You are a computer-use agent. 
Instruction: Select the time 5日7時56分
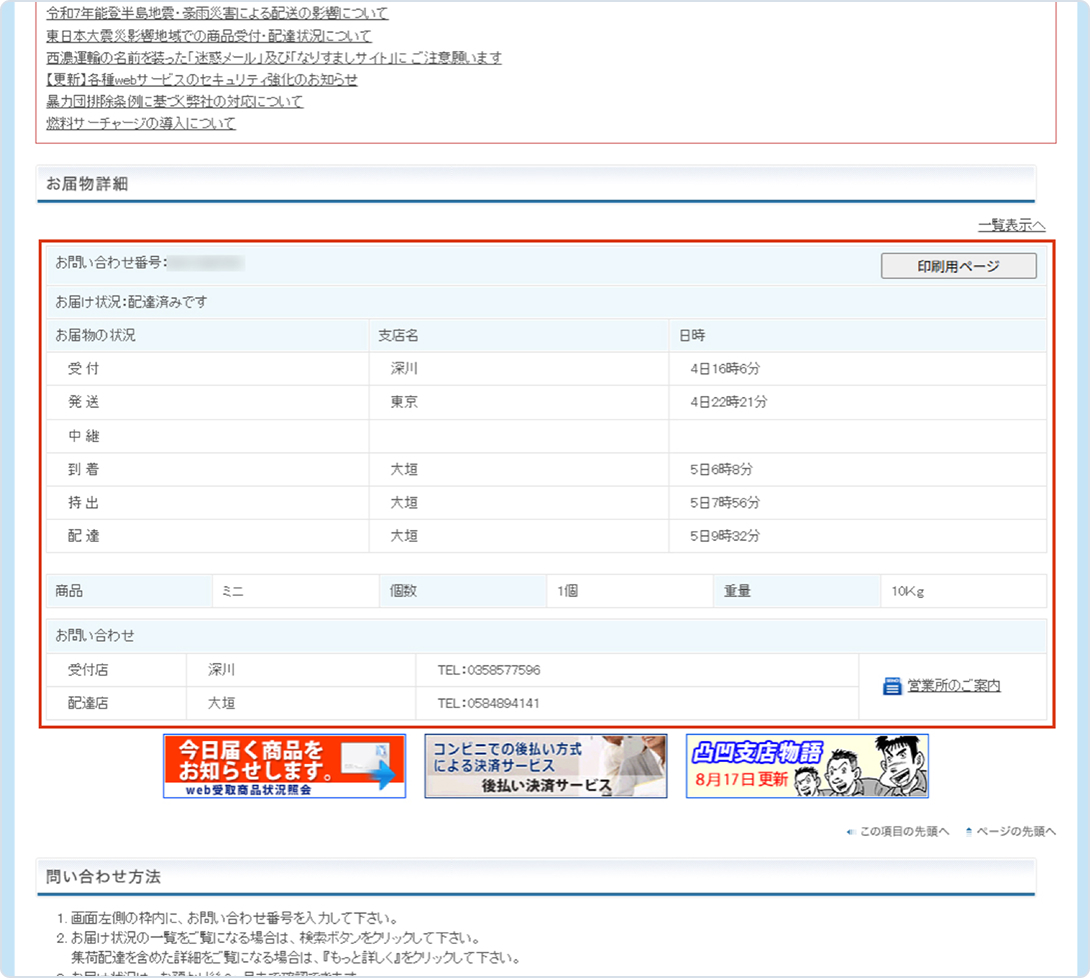[x=725, y=503]
